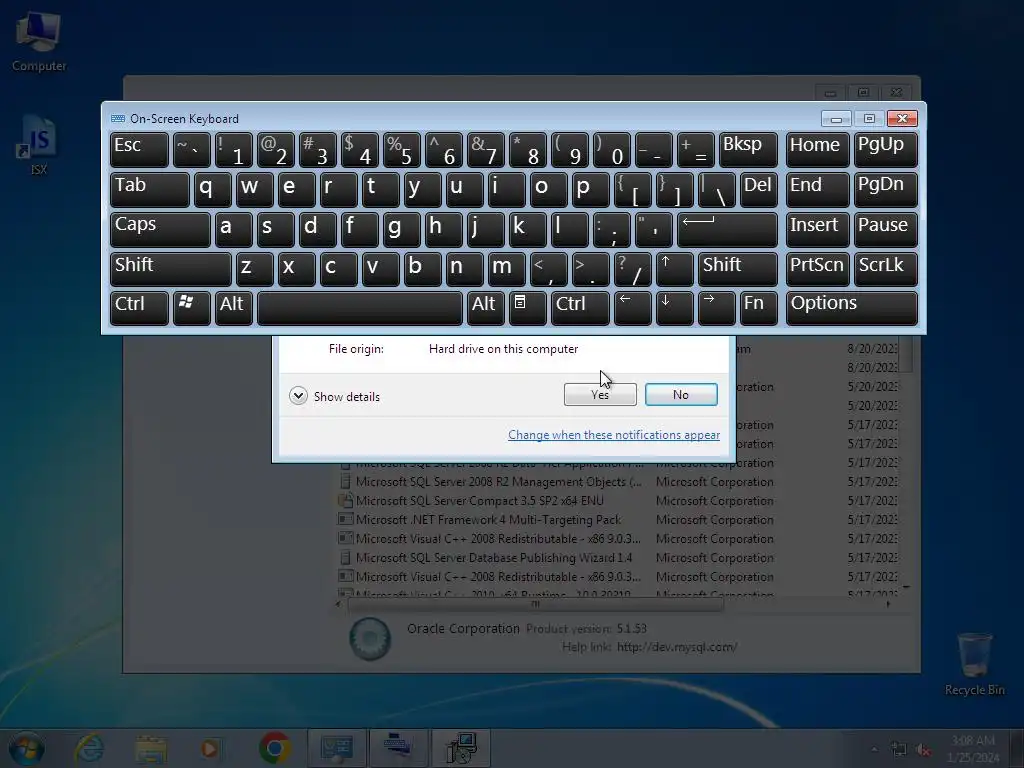Click the horizontal scrollbar in programs list
This screenshot has height=768, width=1024.
point(536,604)
